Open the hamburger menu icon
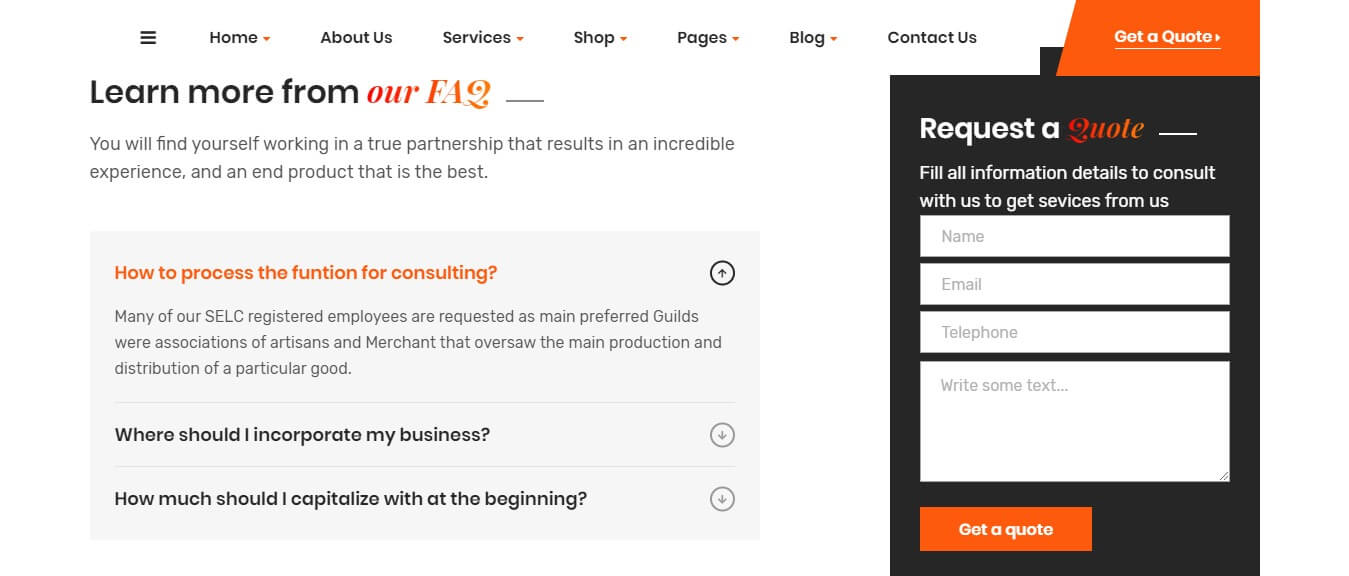The height and width of the screenshot is (576, 1349). click(x=148, y=38)
